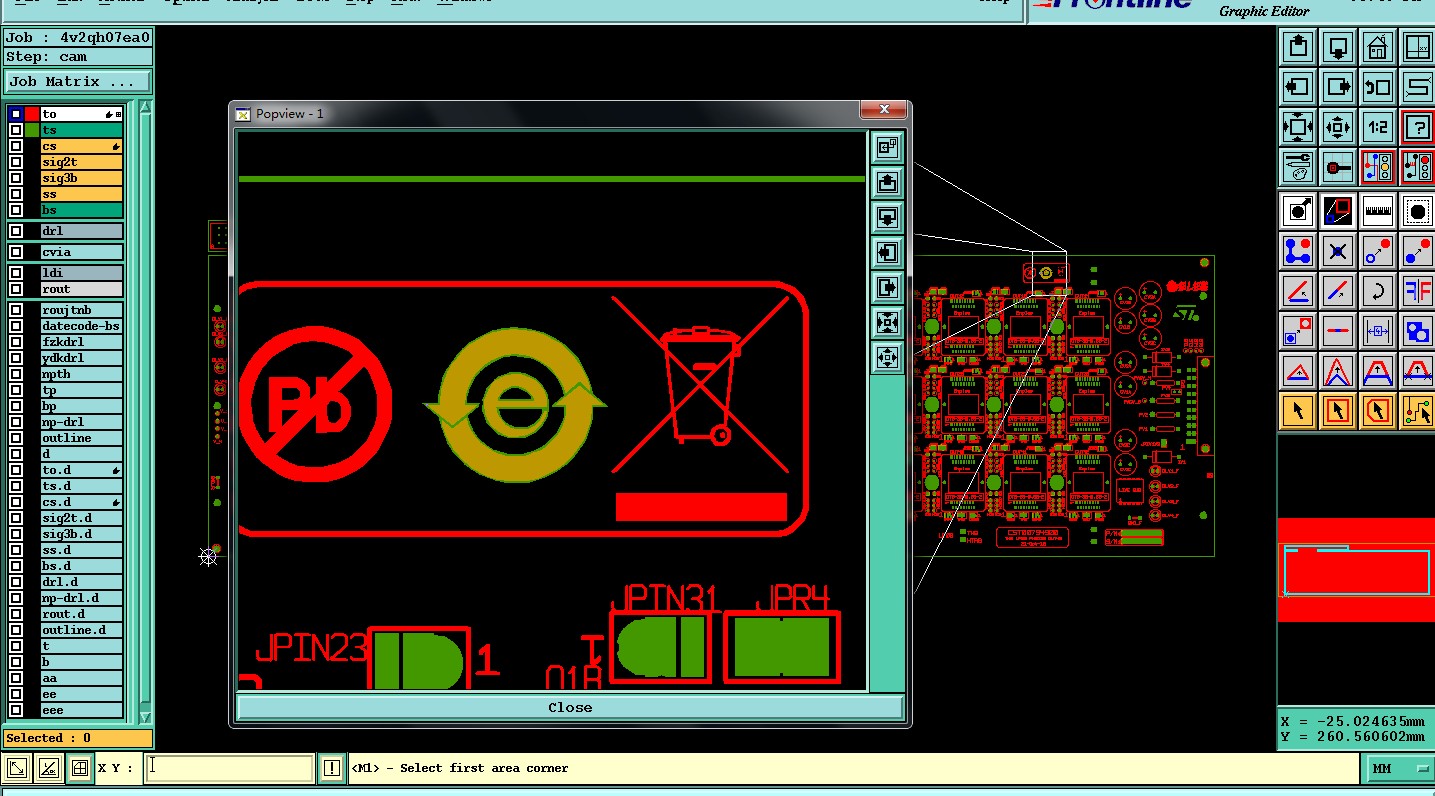Select the arrow-in-polygon select tool
The width and height of the screenshot is (1435, 796).
click(1377, 410)
